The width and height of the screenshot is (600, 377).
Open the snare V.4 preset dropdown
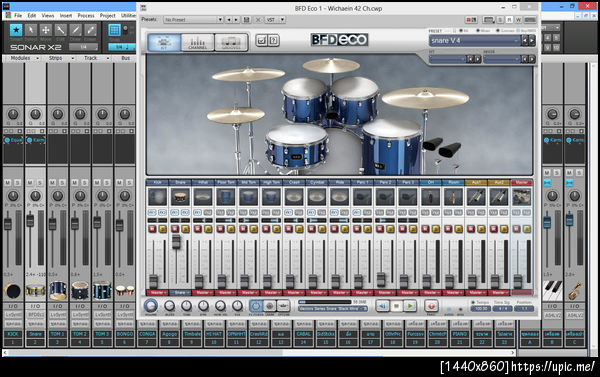(x=475, y=40)
